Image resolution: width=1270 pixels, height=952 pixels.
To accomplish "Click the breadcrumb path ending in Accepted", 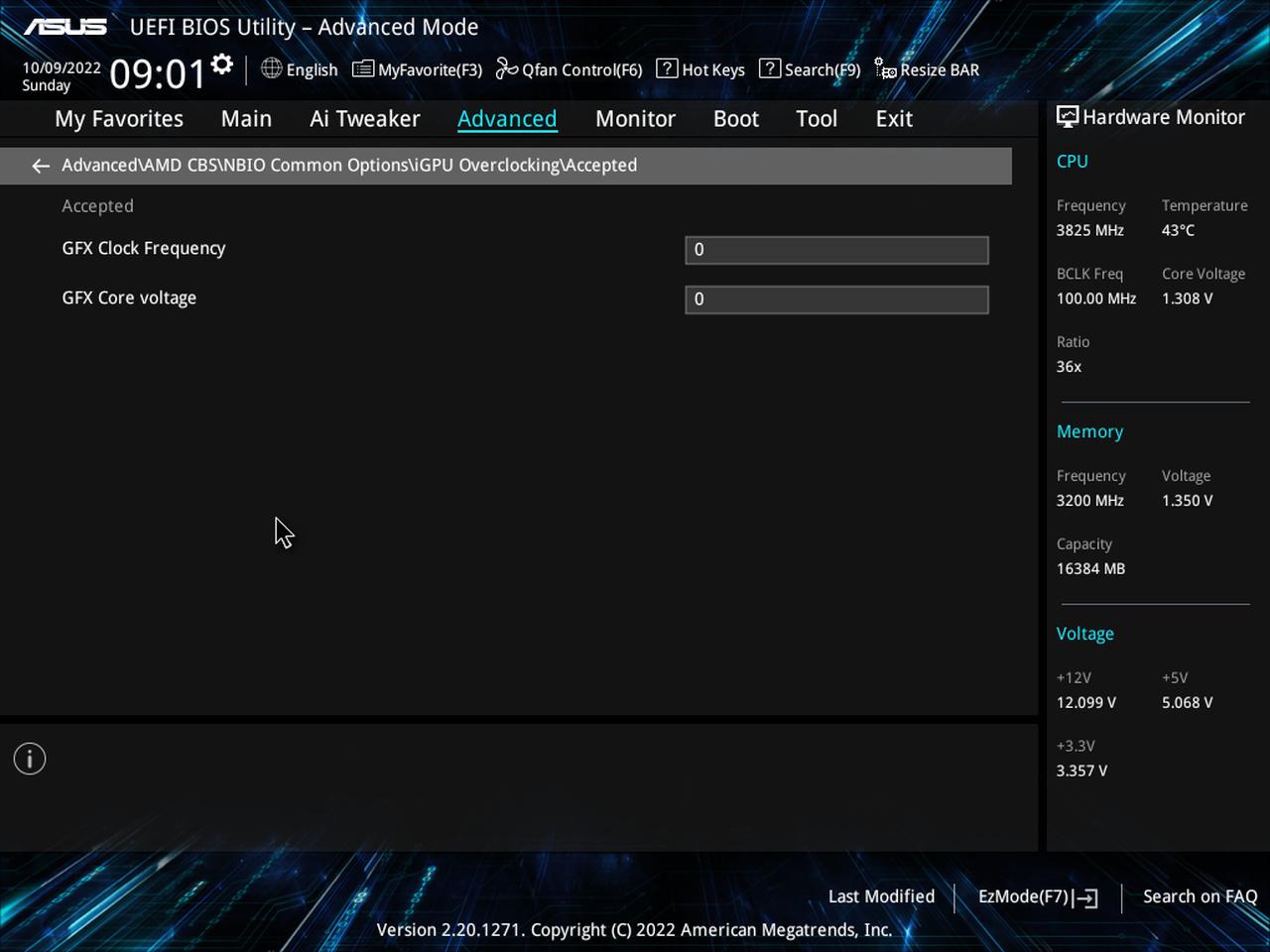I will pos(349,166).
